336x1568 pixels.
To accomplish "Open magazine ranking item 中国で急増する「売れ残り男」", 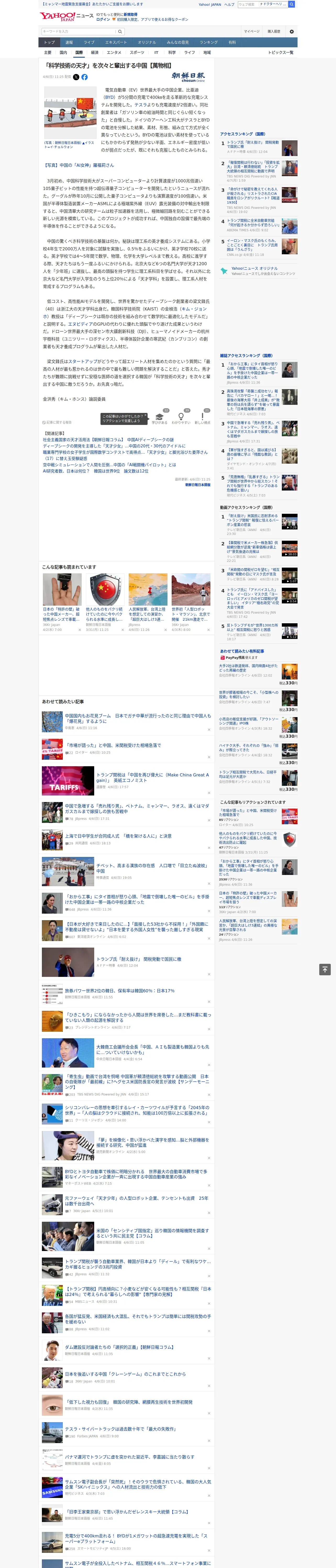I will [253, 429].
